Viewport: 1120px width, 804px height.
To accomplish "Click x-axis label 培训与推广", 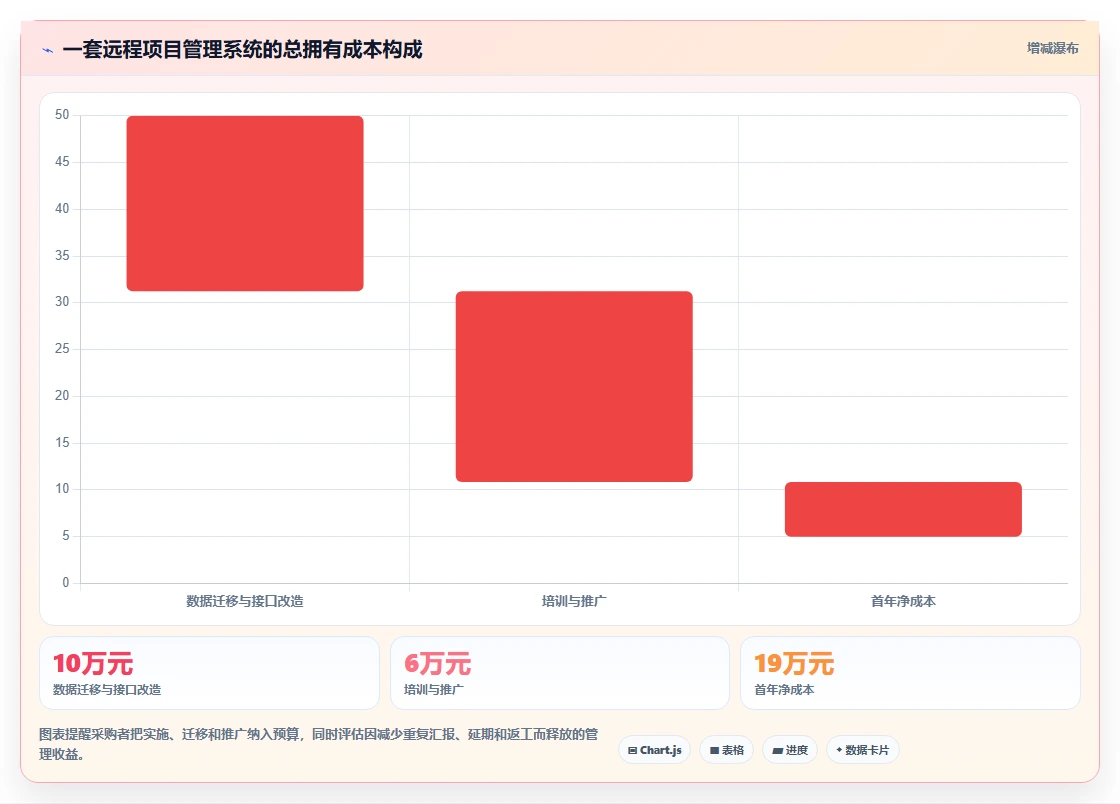I will tap(574, 601).
